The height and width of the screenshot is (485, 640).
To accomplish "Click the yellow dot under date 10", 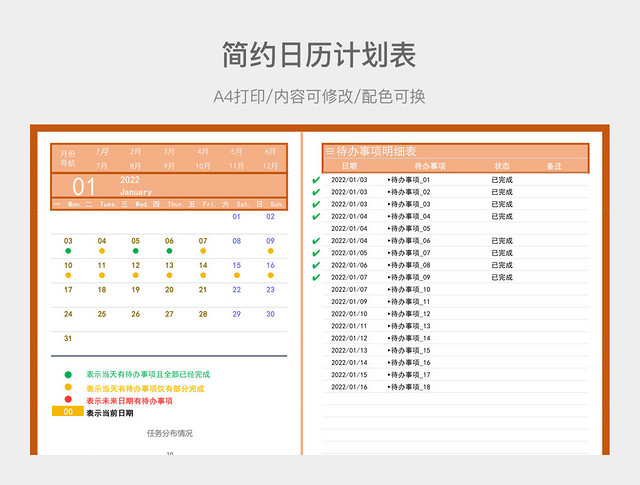I will [68, 276].
